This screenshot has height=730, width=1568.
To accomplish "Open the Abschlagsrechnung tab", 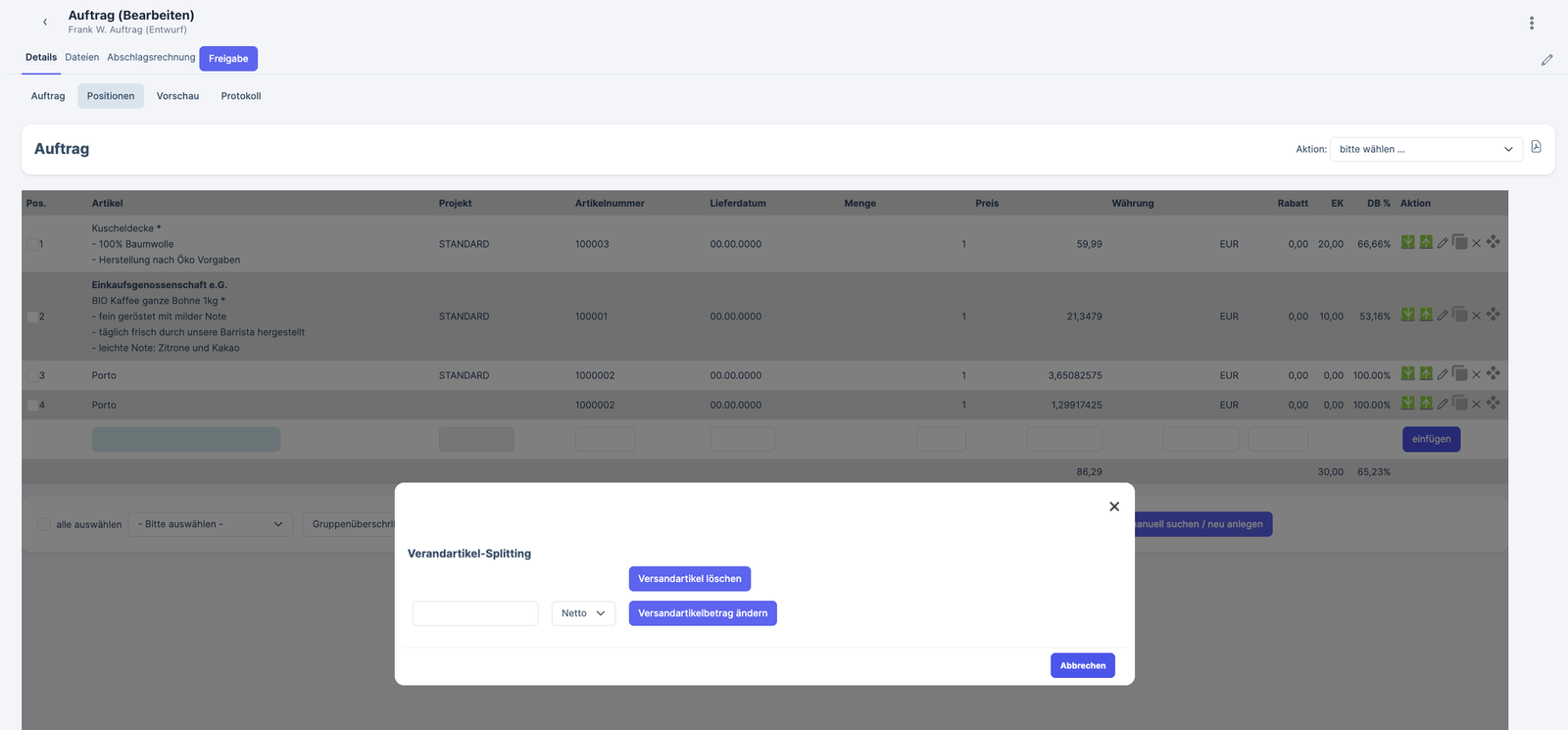I will (x=151, y=58).
